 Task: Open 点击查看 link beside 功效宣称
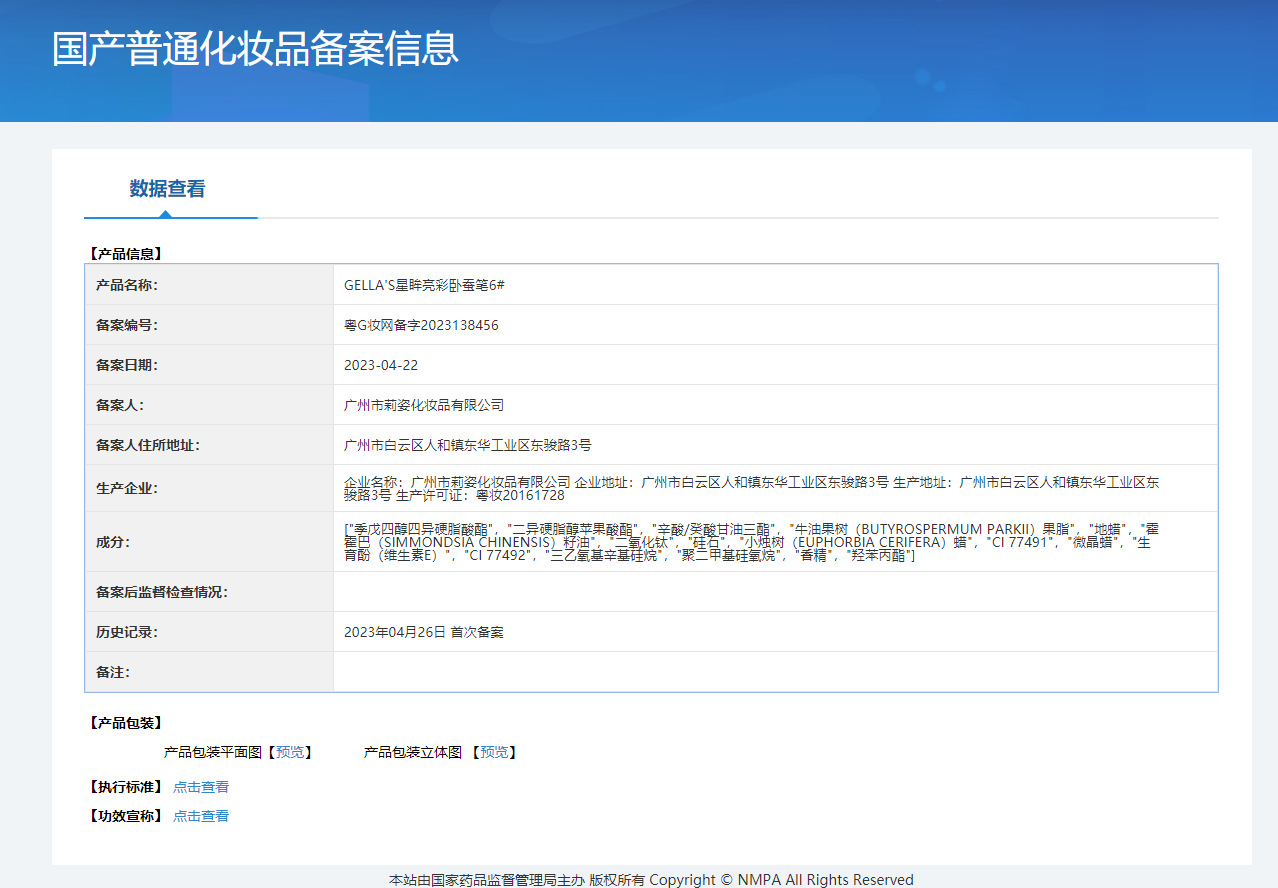tap(201, 816)
